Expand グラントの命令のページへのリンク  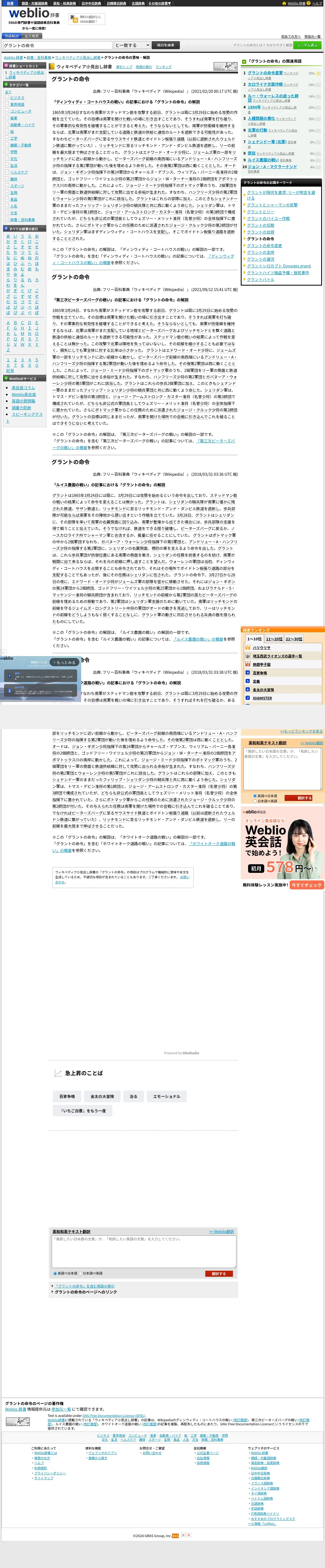pyautogui.click(x=86, y=1292)
